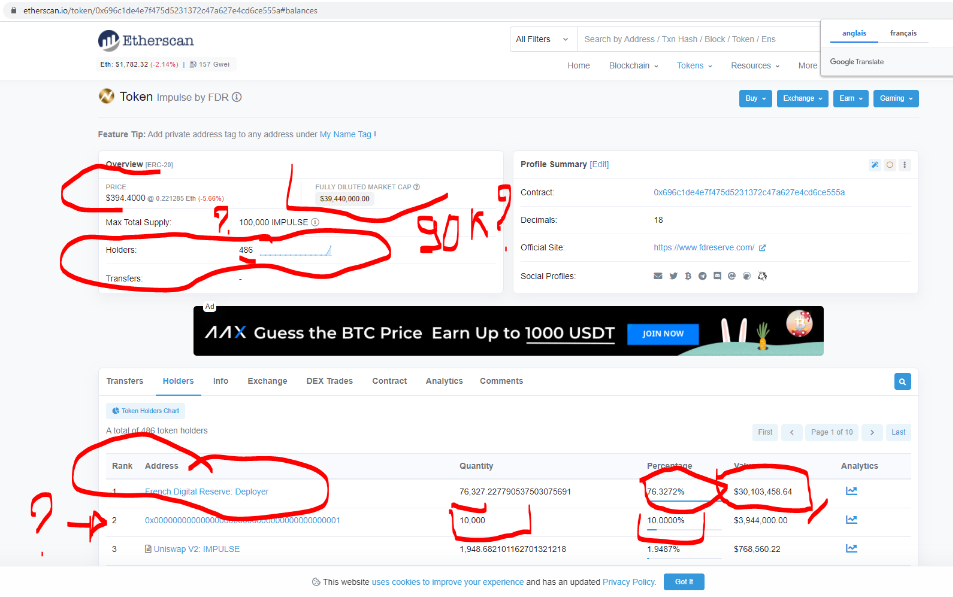
Task: Click external link icon beside fdreserve.com
Action: click(762, 247)
